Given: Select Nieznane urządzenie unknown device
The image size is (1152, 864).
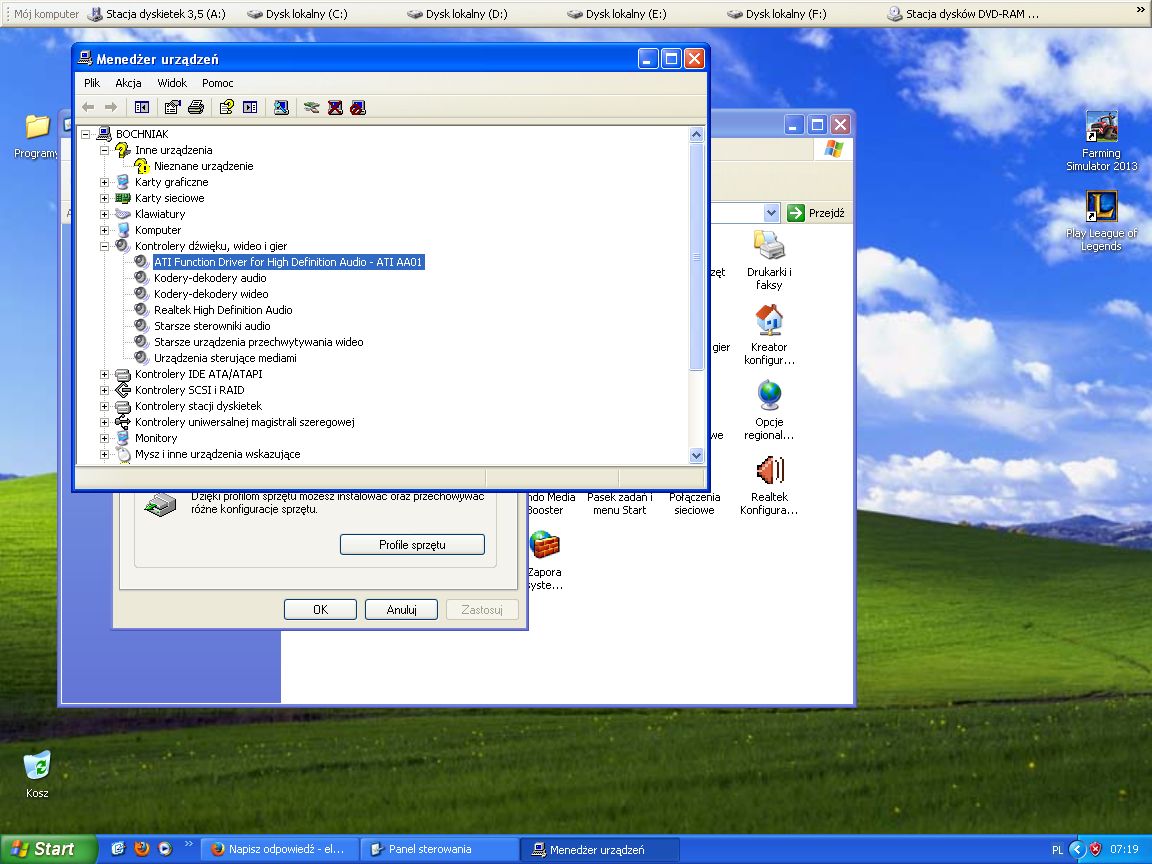Looking at the screenshot, I should coord(204,166).
